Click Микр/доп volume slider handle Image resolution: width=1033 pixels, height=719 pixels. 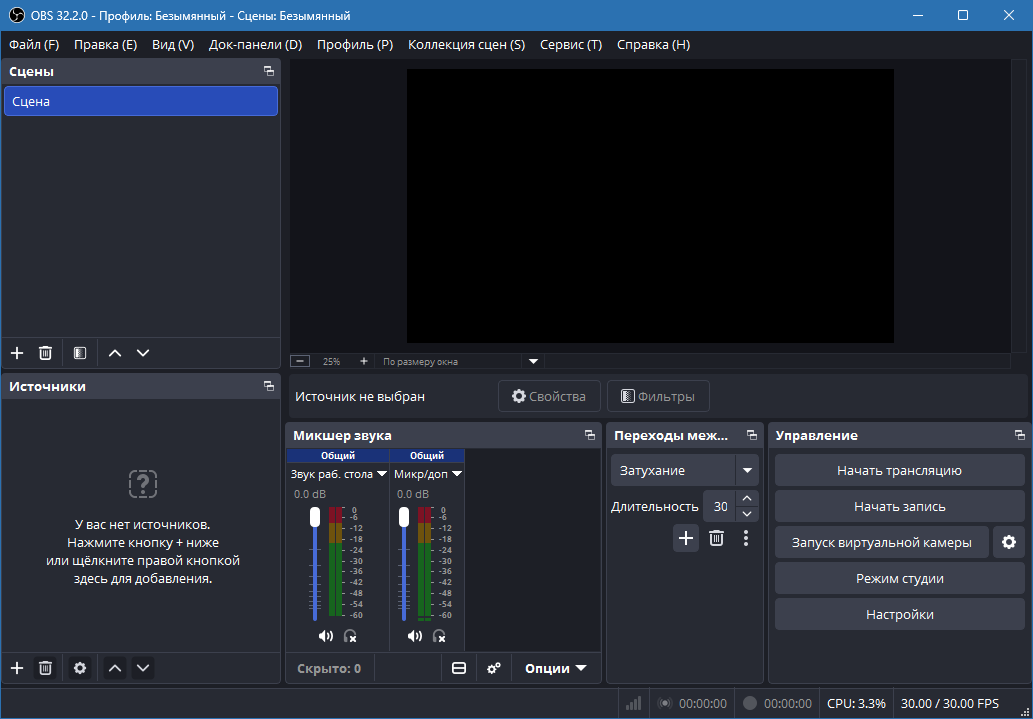point(404,517)
